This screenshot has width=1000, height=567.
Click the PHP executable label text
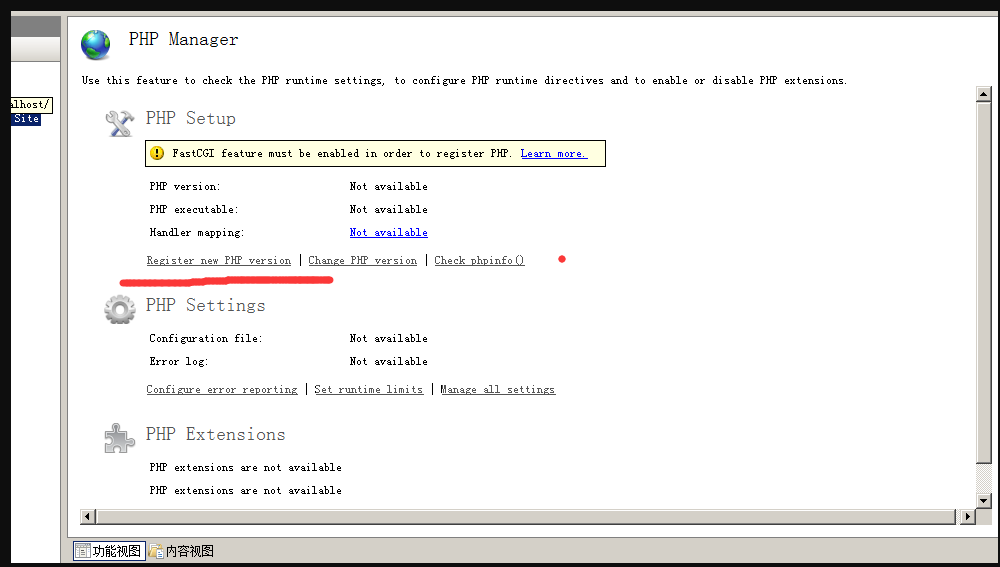click(194, 209)
